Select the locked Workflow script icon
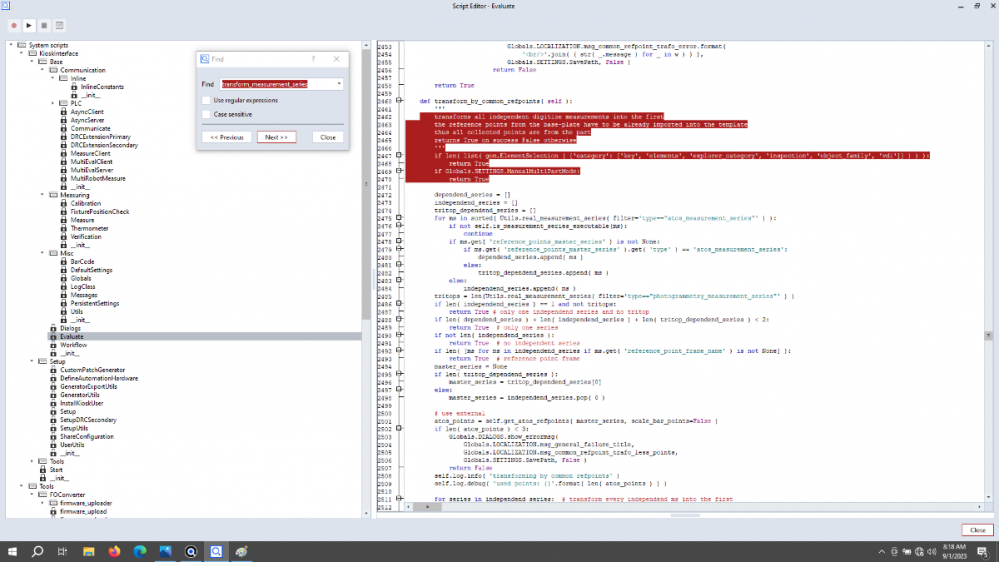Image resolution: width=999 pixels, height=562 pixels. (x=52, y=344)
